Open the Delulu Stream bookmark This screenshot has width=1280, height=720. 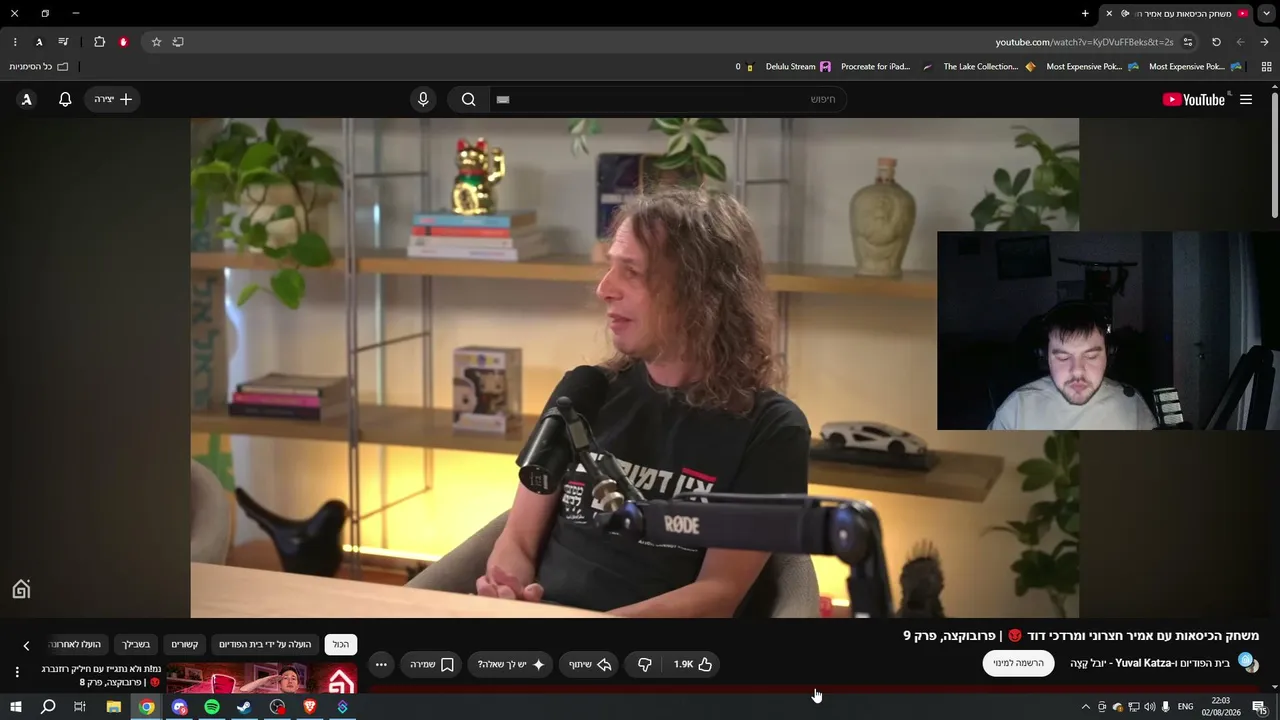[x=798, y=67]
